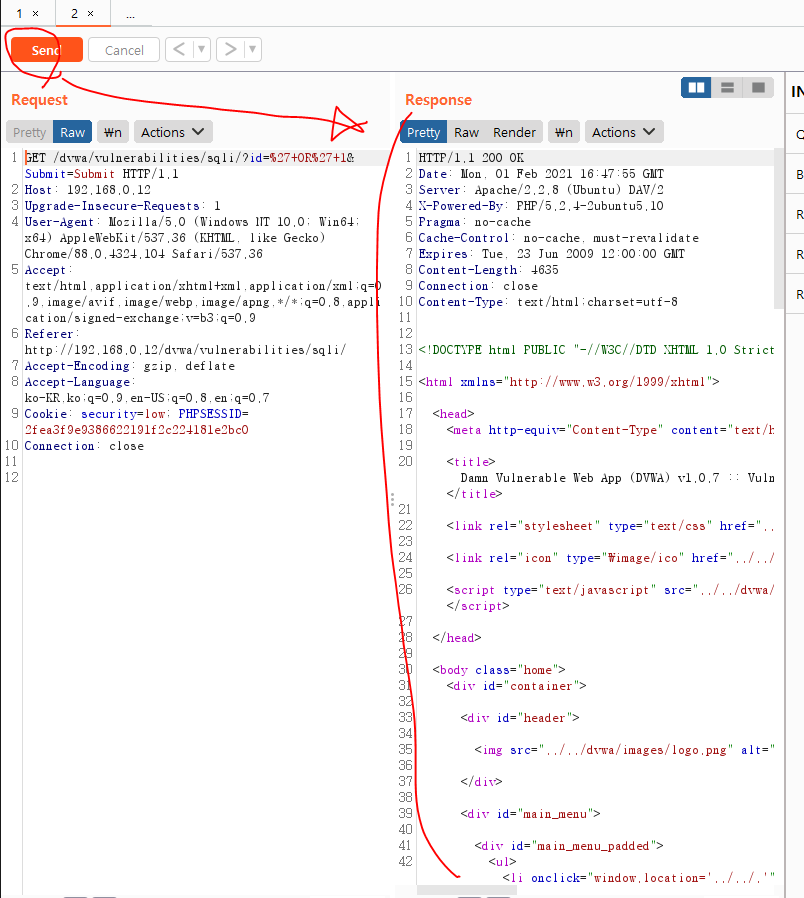Click the GET request line in editor

coord(190,157)
